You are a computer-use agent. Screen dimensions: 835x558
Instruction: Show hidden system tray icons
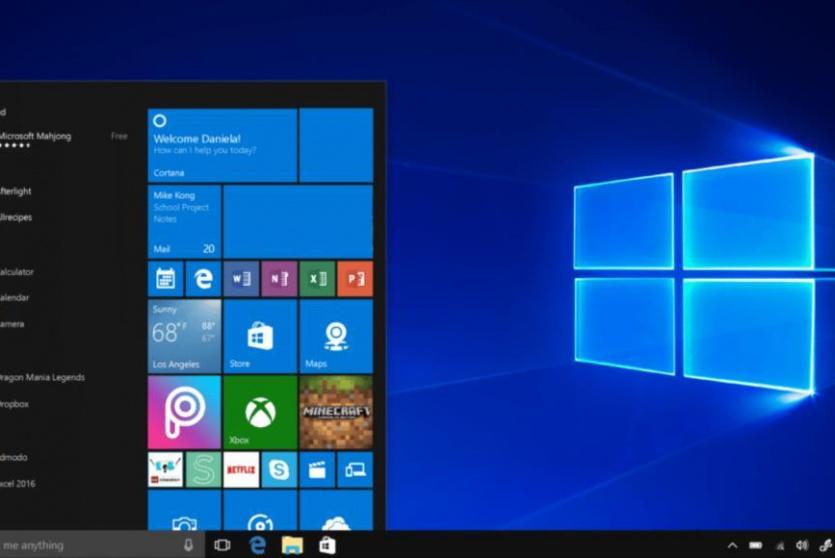pyautogui.click(x=732, y=545)
